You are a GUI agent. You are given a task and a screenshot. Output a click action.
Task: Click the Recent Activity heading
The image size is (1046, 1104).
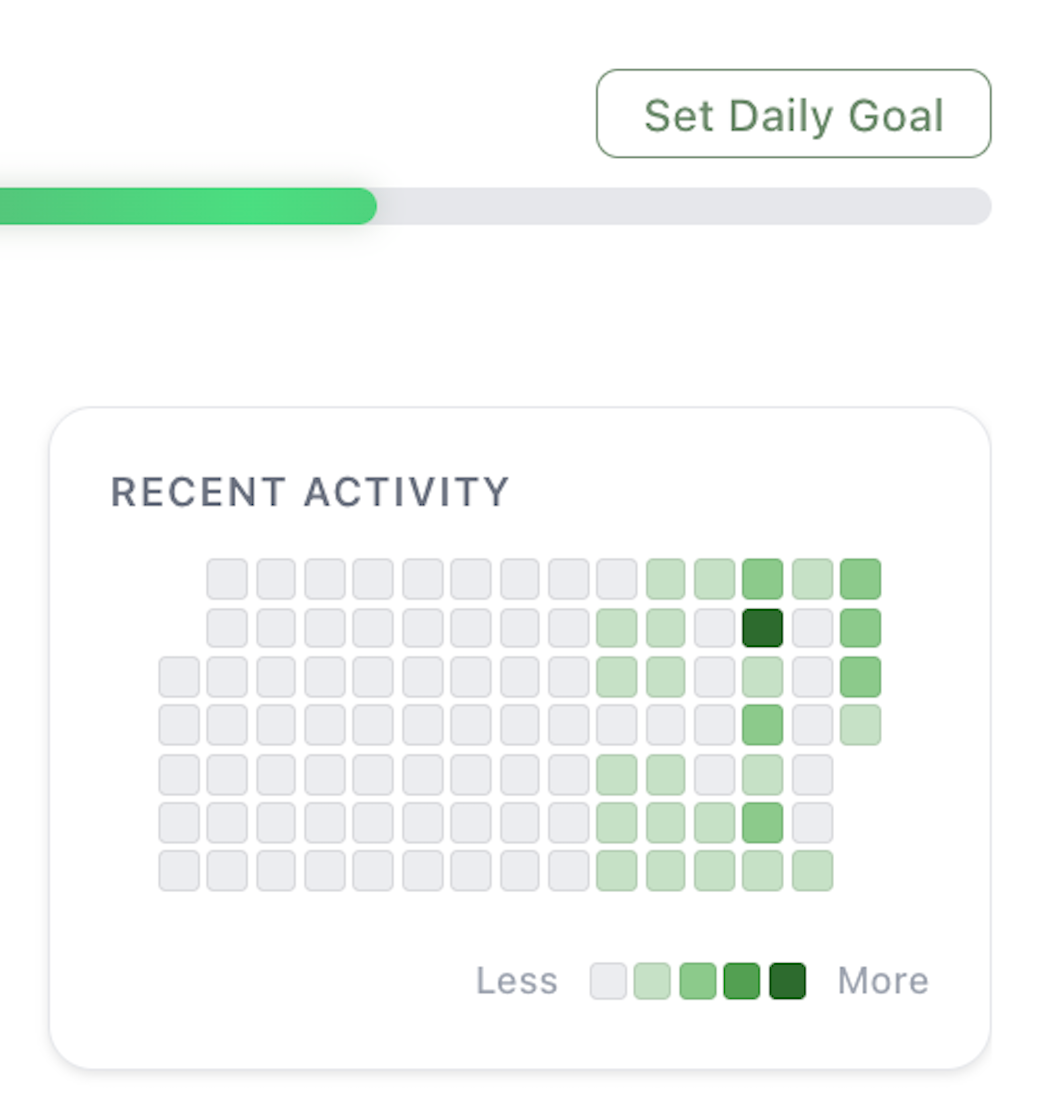(310, 492)
